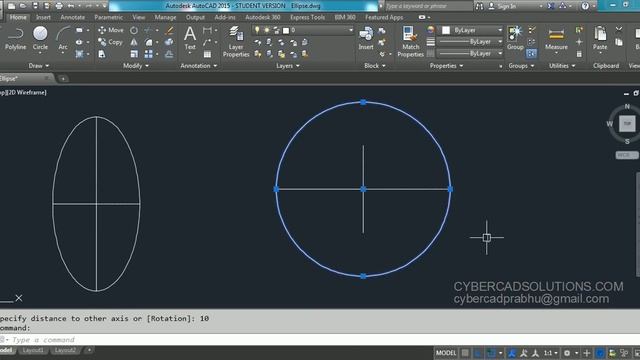The image size is (640, 360).
Task: Open the Annotate ribbon tab
Action: [73, 17]
